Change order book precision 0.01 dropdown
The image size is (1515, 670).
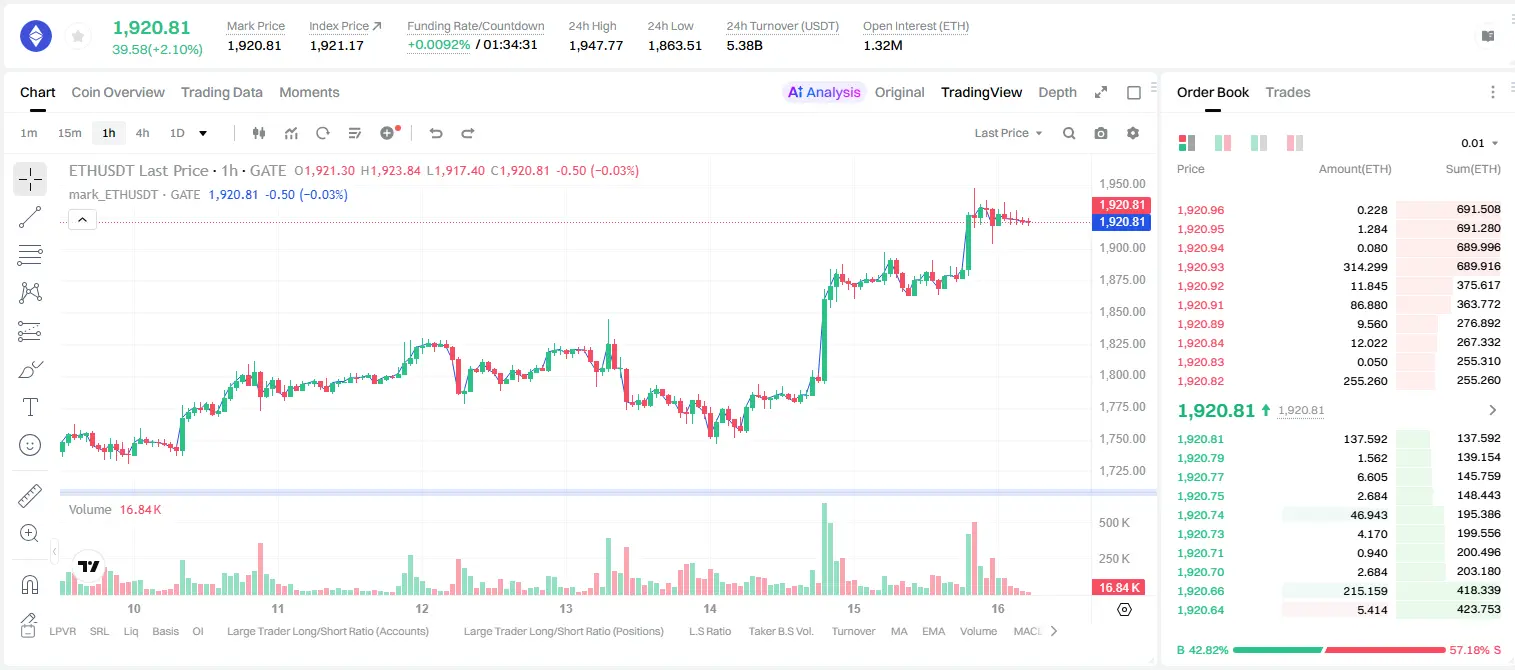pyautogui.click(x=1480, y=143)
